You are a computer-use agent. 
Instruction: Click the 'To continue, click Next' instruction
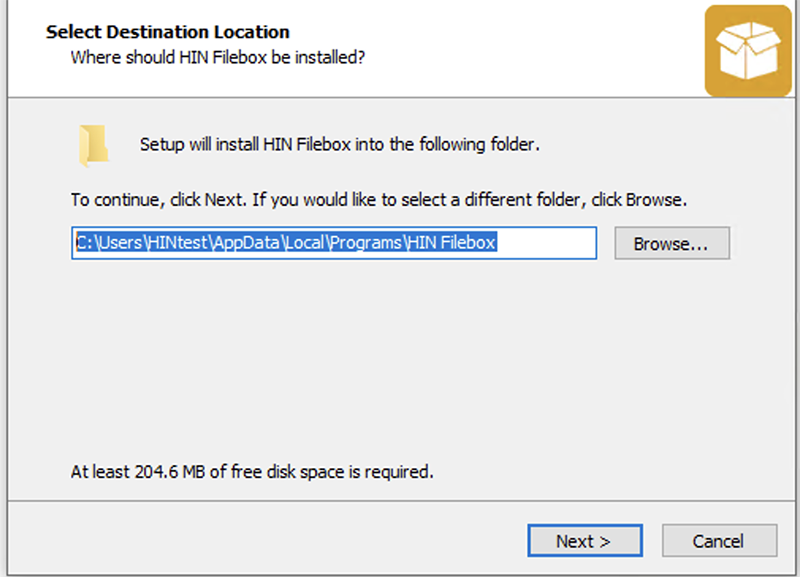[x=379, y=199]
